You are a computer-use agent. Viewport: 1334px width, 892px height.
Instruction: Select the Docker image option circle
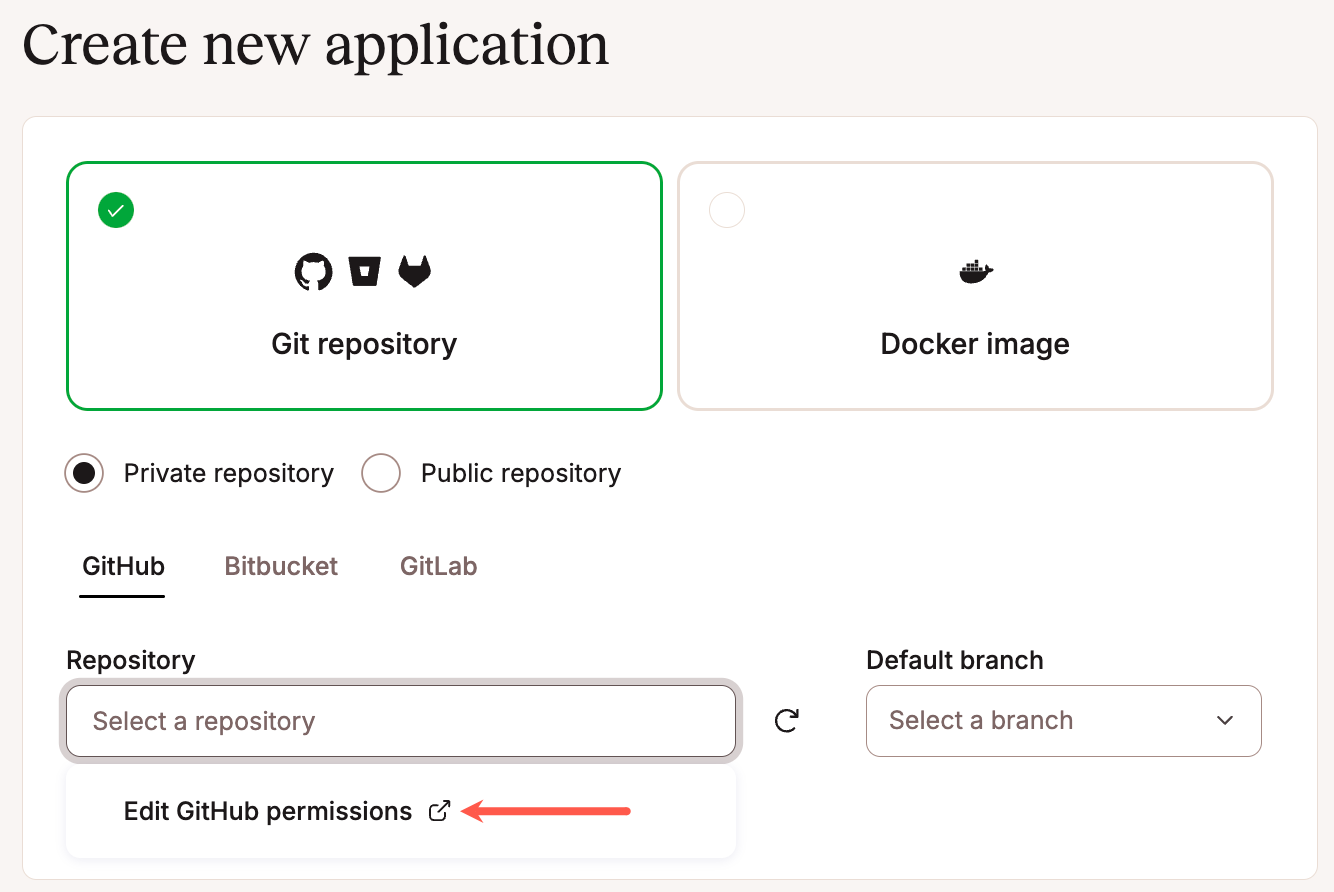727,210
